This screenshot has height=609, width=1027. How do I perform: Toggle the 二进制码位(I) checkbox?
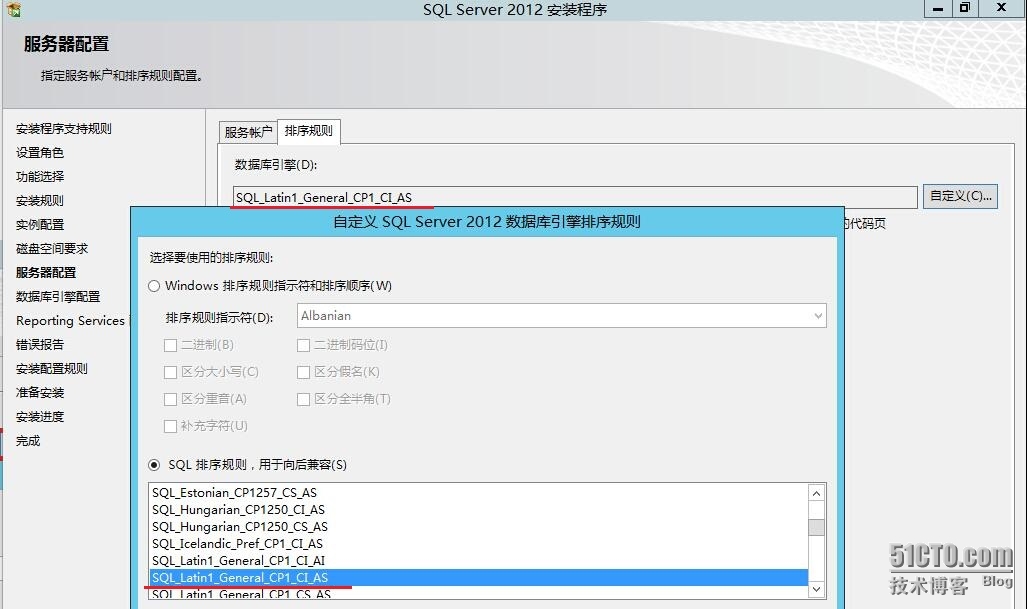coord(303,345)
